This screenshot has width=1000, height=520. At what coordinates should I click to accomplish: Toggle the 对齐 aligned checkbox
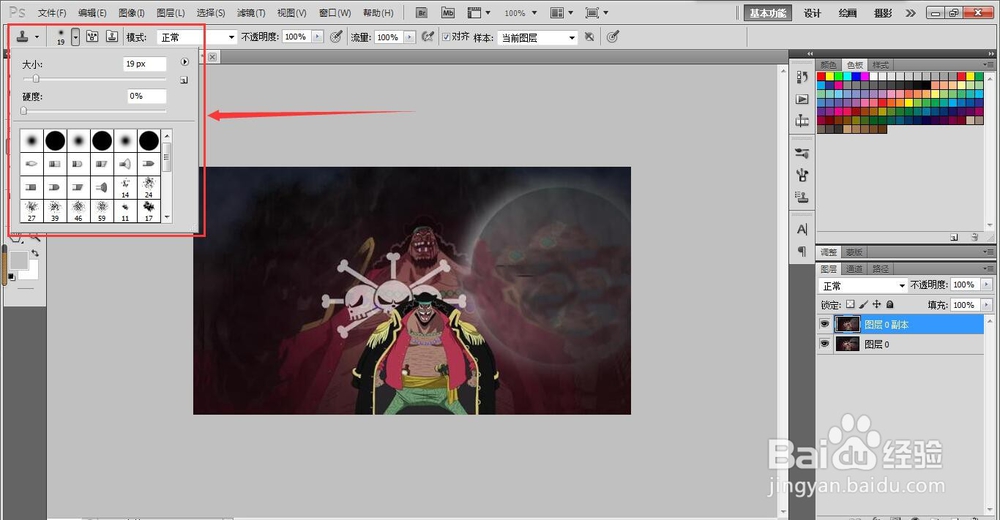[x=446, y=37]
